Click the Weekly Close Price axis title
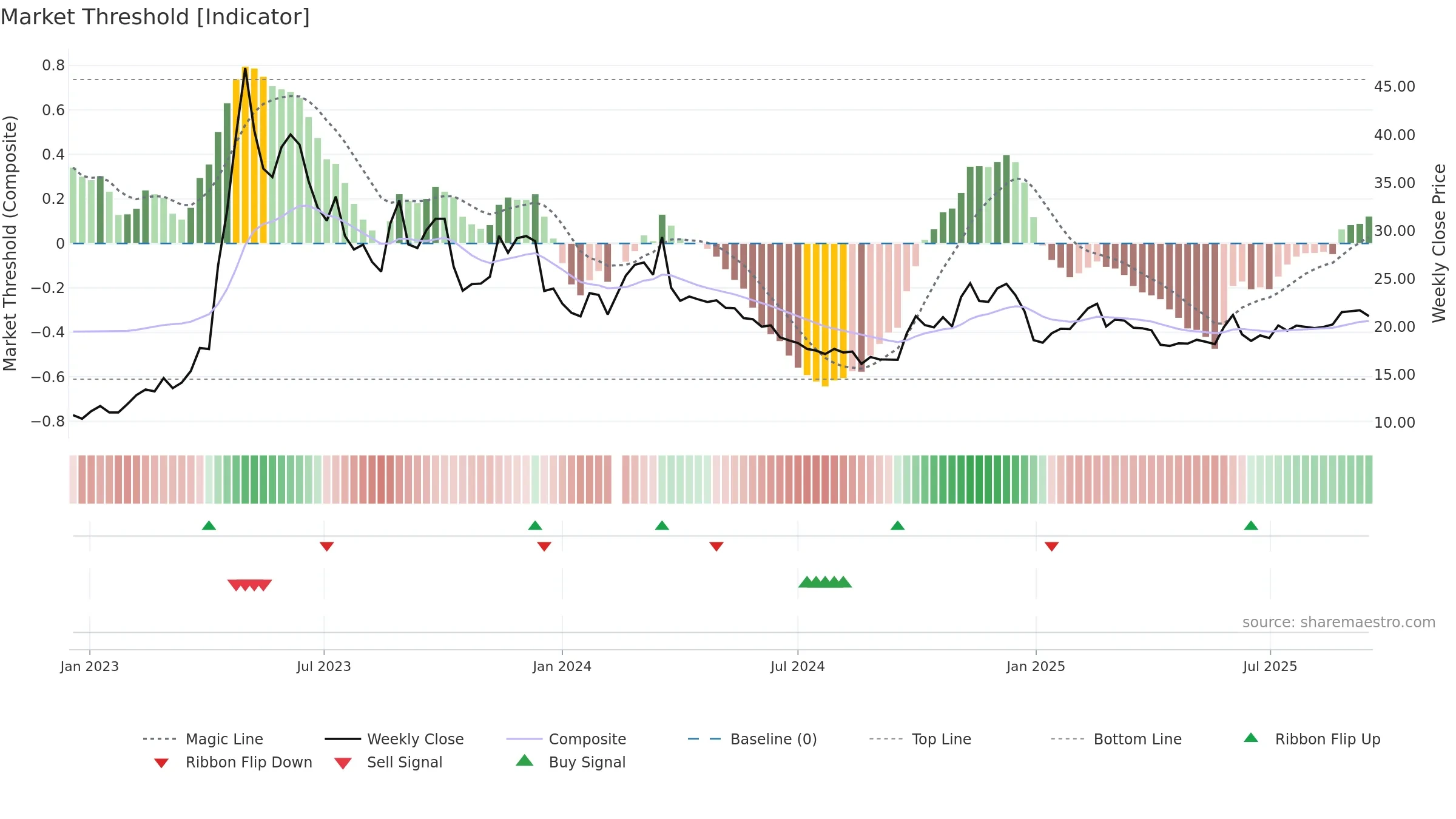 click(1439, 243)
